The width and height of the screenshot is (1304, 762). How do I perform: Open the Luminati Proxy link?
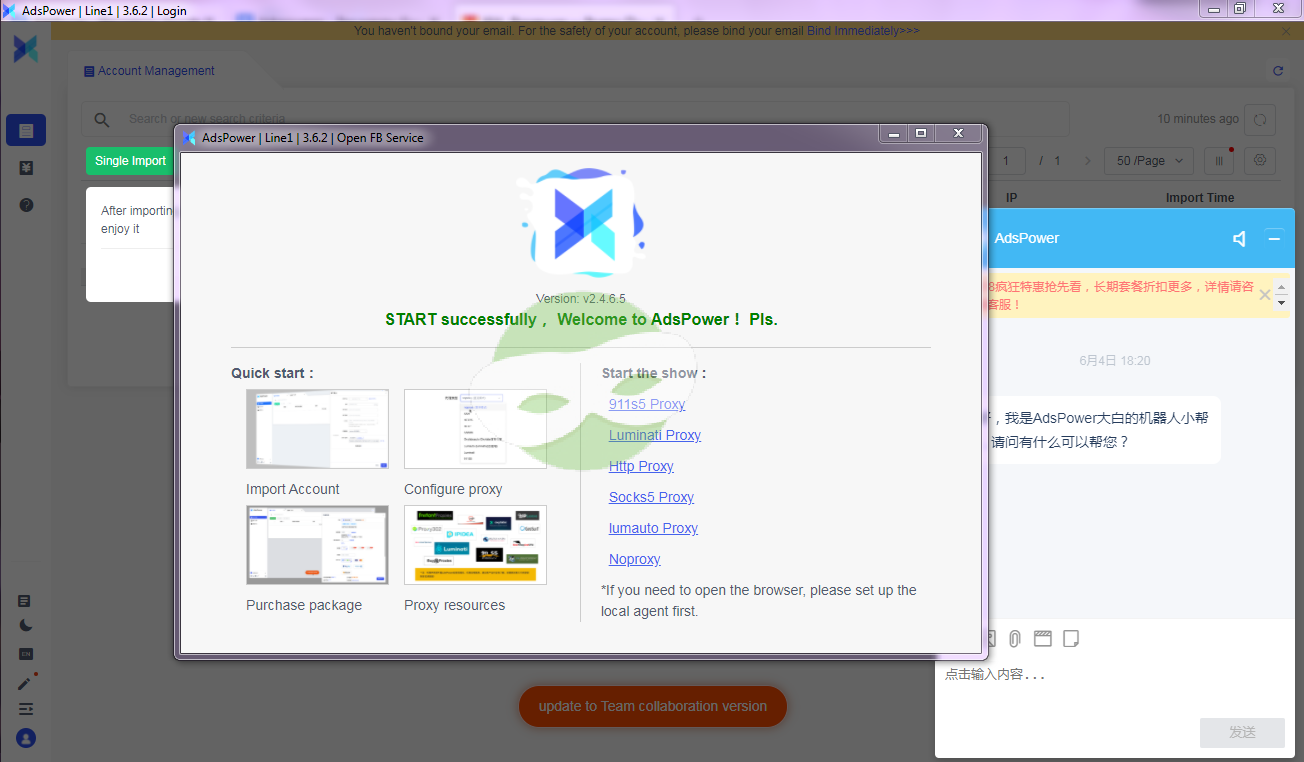655,435
